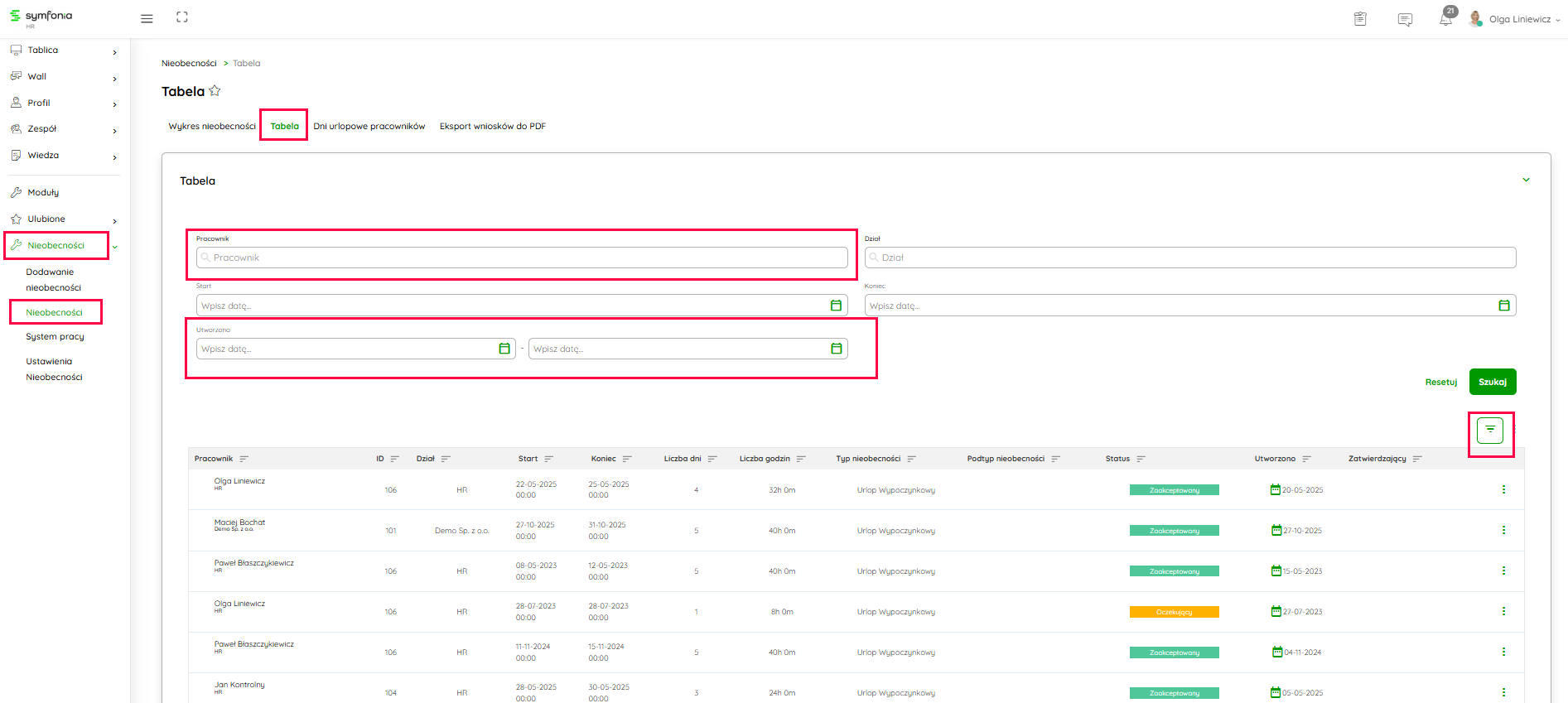
Task: Click the orange Oczekujący status badge
Action: click(x=1174, y=612)
